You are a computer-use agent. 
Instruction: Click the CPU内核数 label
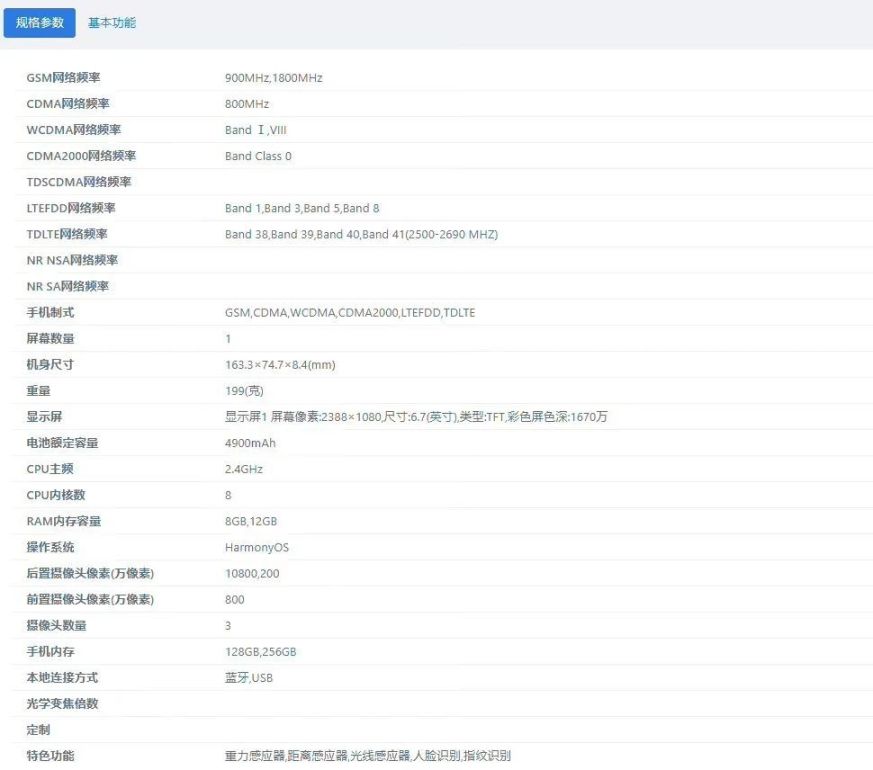[56, 496]
